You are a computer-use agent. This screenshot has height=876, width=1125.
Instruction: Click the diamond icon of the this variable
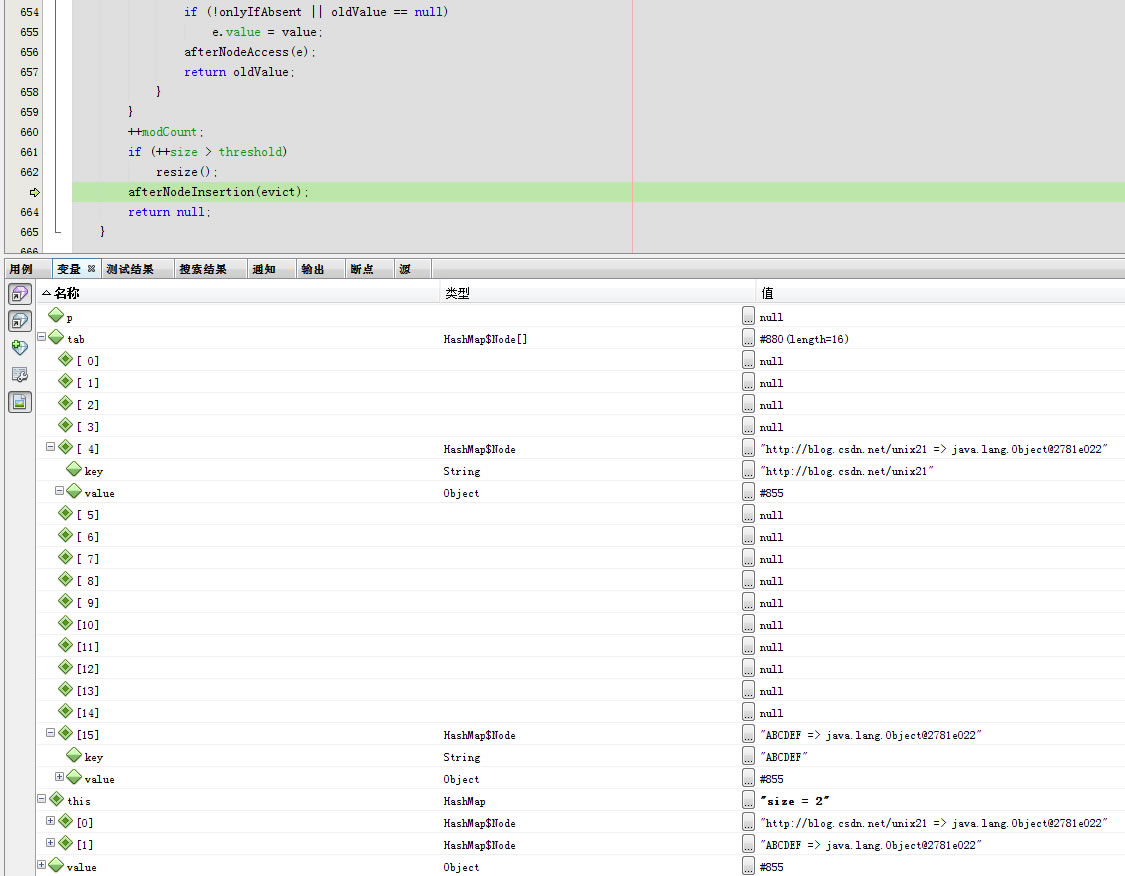coord(56,799)
